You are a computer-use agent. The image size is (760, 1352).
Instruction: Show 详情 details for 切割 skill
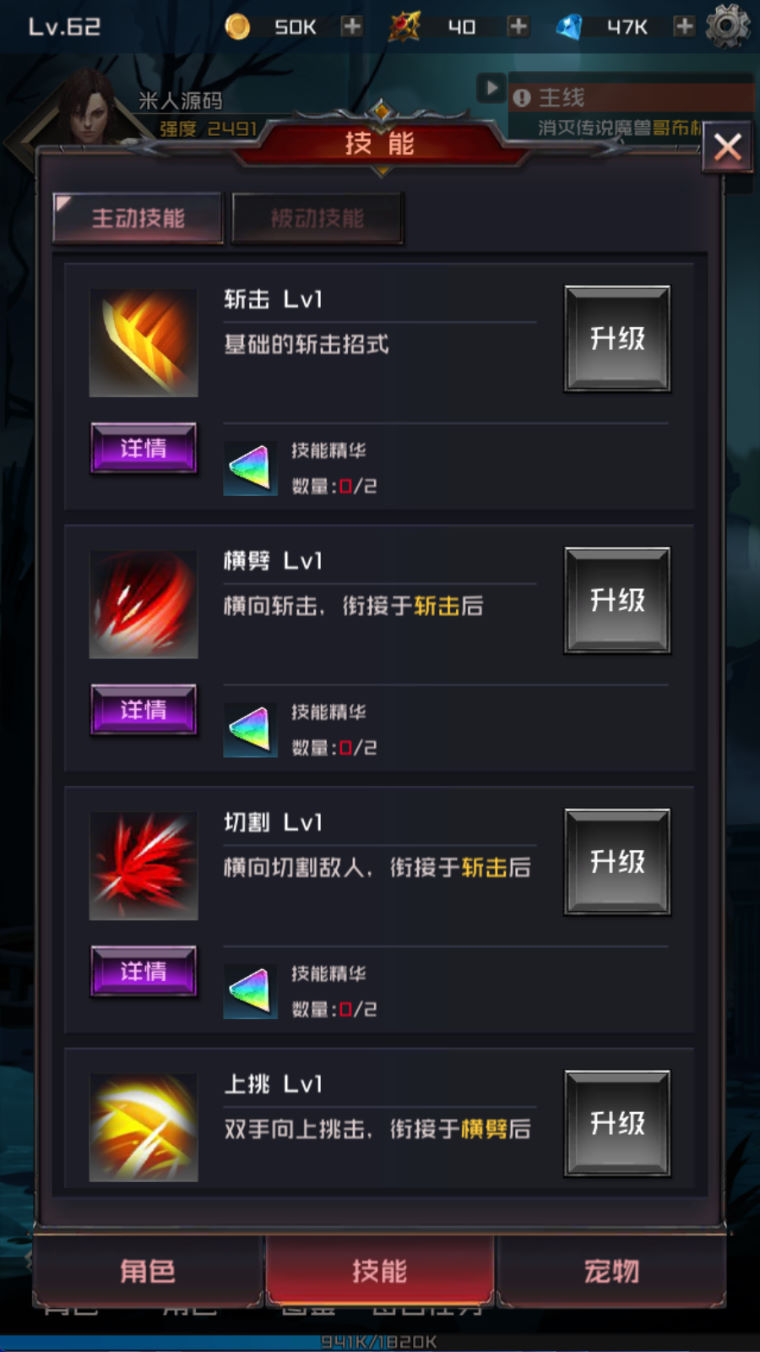pyautogui.click(x=143, y=971)
